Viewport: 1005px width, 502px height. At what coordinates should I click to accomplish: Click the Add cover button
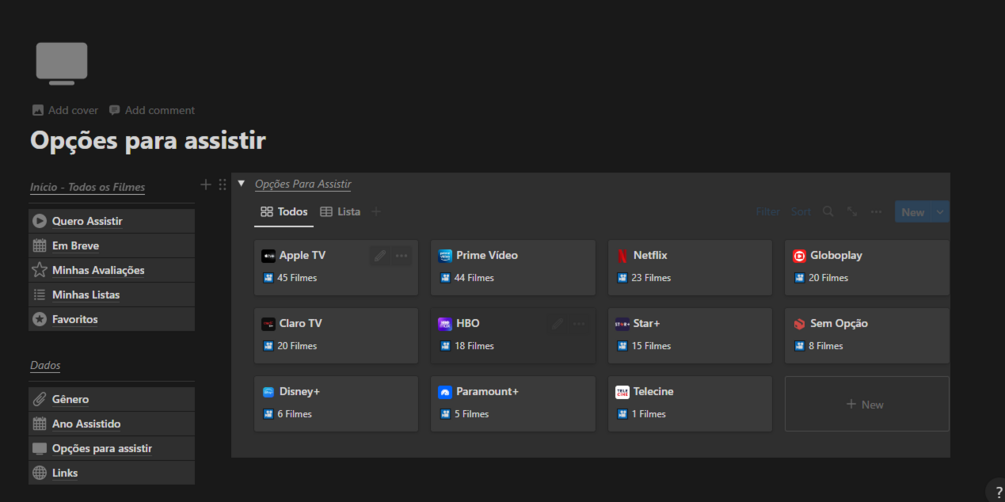(x=65, y=110)
